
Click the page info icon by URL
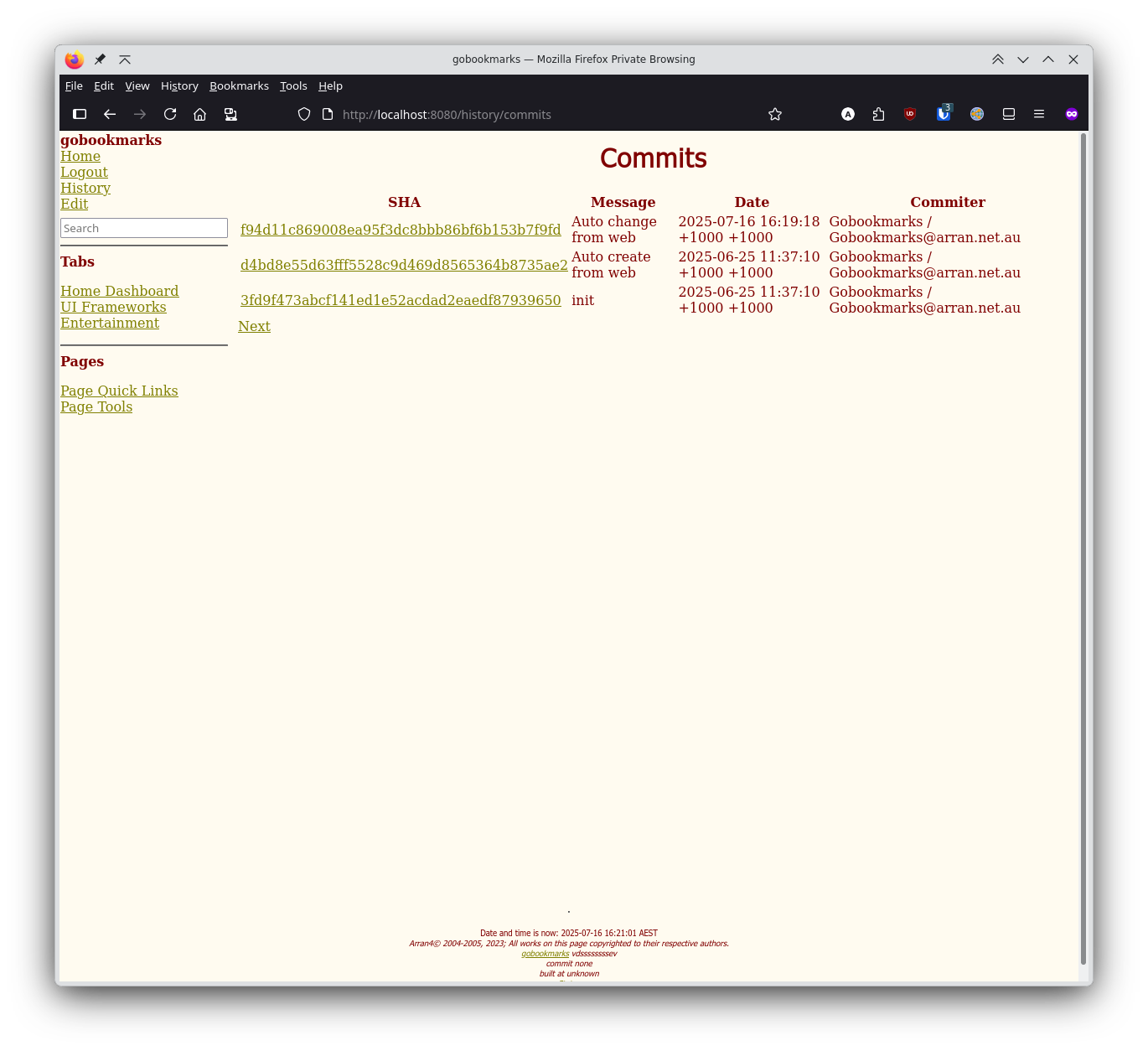click(328, 114)
